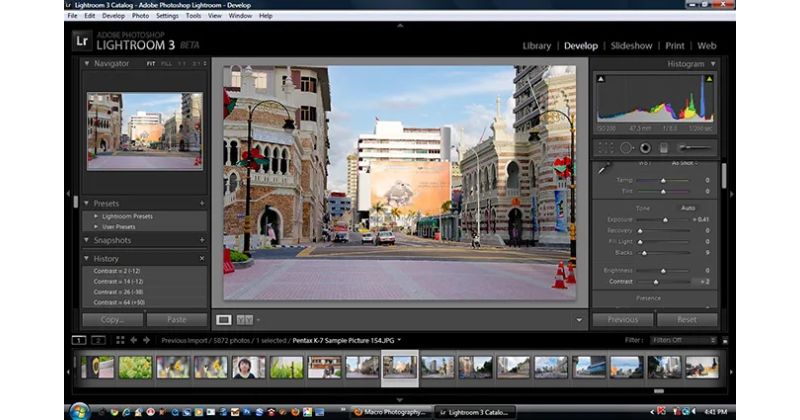The height and width of the screenshot is (420, 800).
Task: Set Navigator zoom to 1:1
Action: pyautogui.click(x=182, y=64)
